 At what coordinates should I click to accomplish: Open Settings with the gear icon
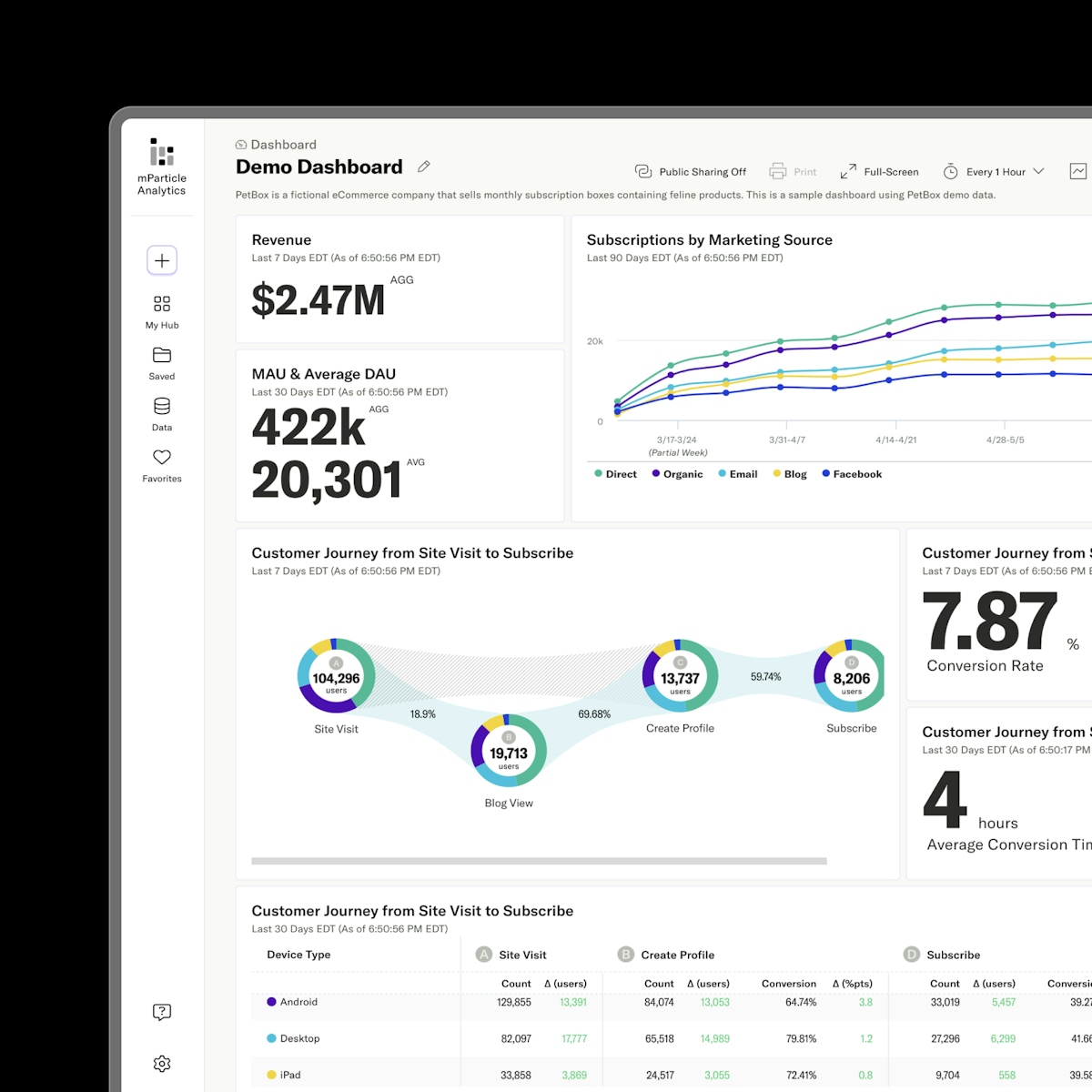(x=161, y=1063)
